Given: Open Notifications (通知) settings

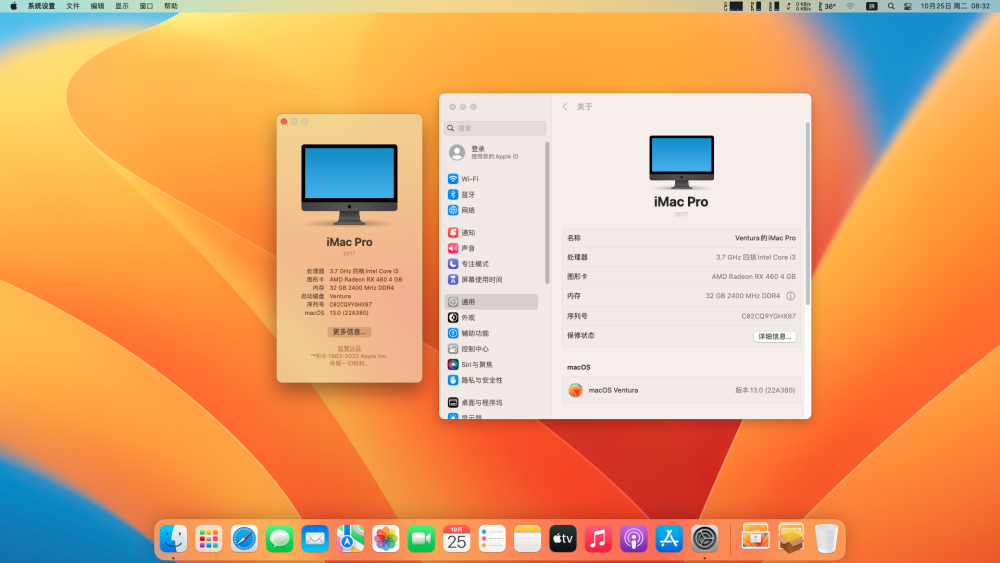Looking at the screenshot, I should 491,233.
